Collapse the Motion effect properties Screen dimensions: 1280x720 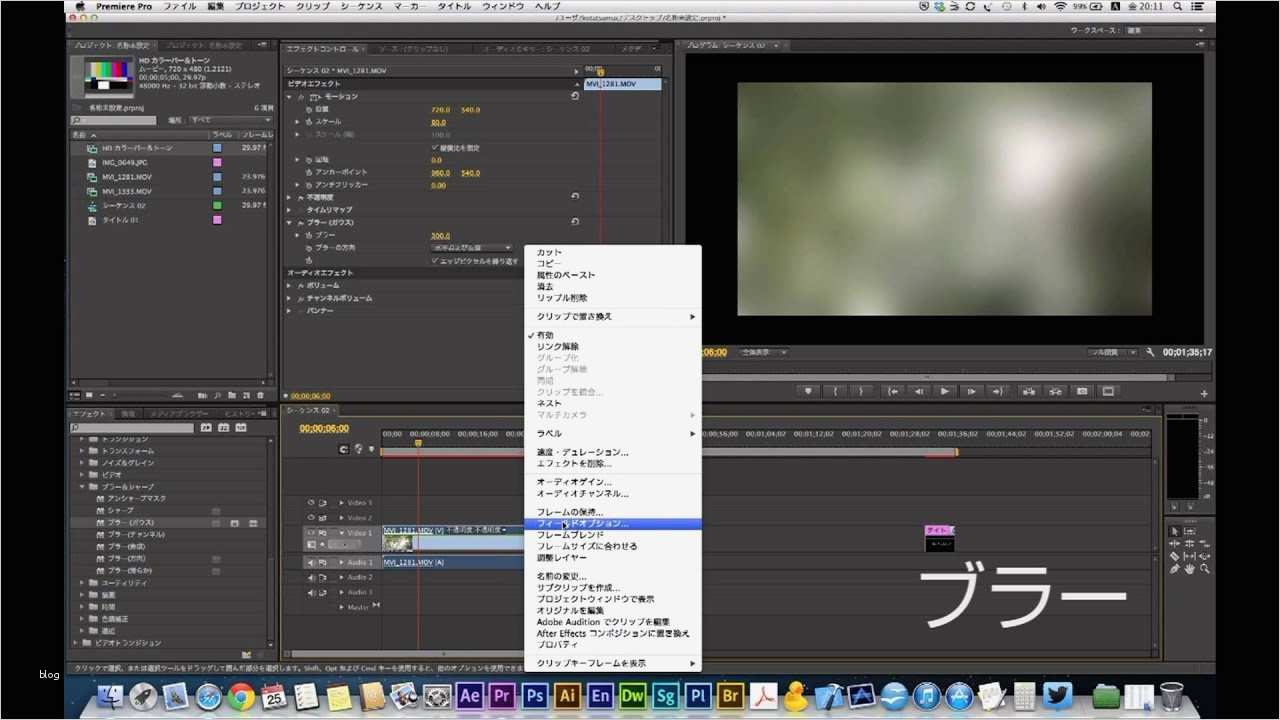point(290,96)
